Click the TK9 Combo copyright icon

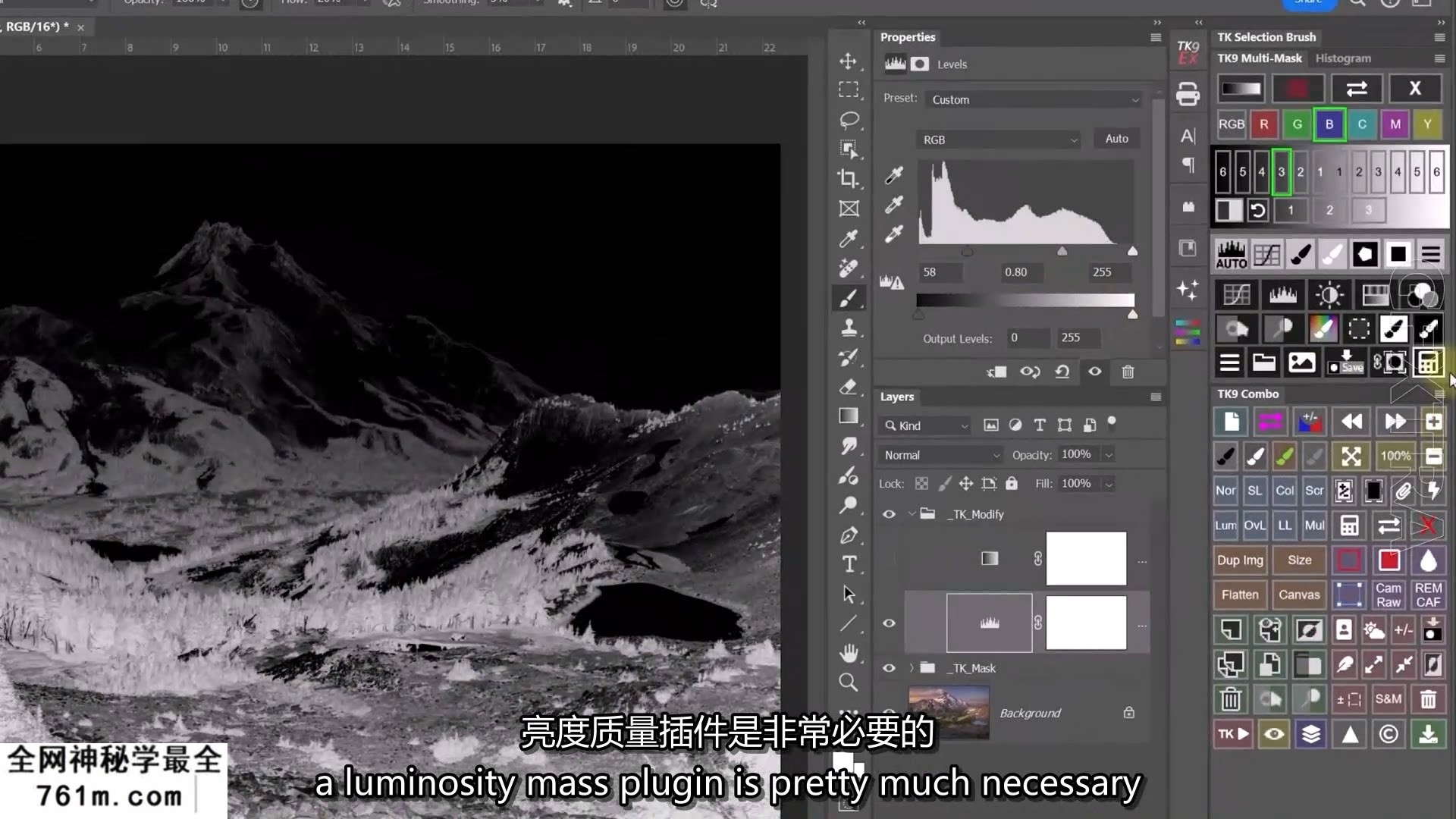[x=1389, y=734]
